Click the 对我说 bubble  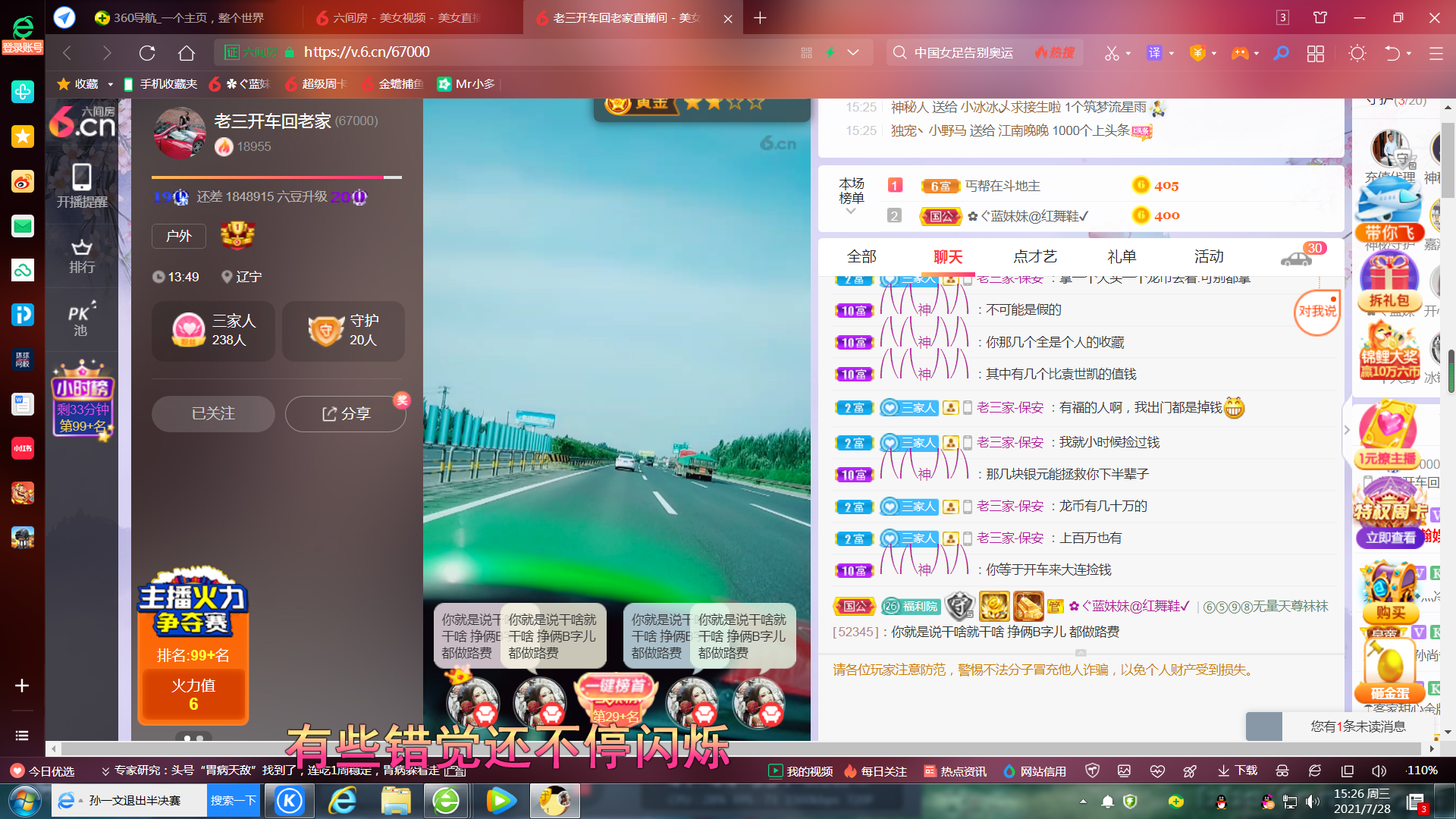point(1316,312)
